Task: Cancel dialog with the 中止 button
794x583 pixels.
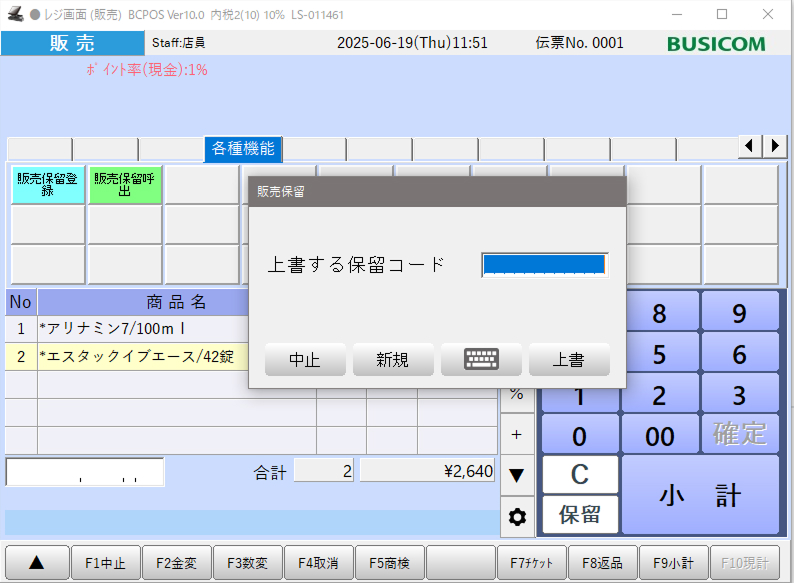Action: pos(305,360)
